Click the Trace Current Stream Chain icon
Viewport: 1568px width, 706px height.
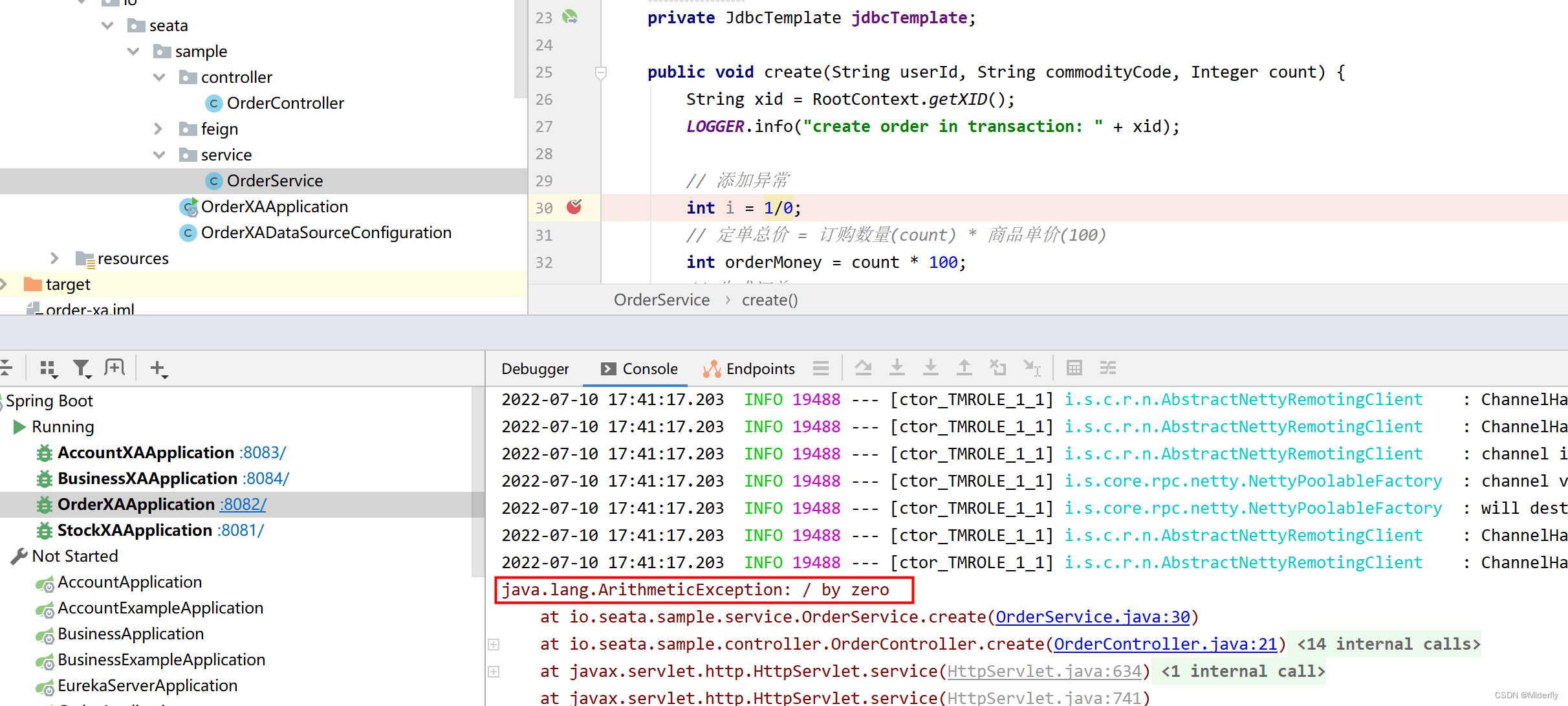tap(1107, 368)
